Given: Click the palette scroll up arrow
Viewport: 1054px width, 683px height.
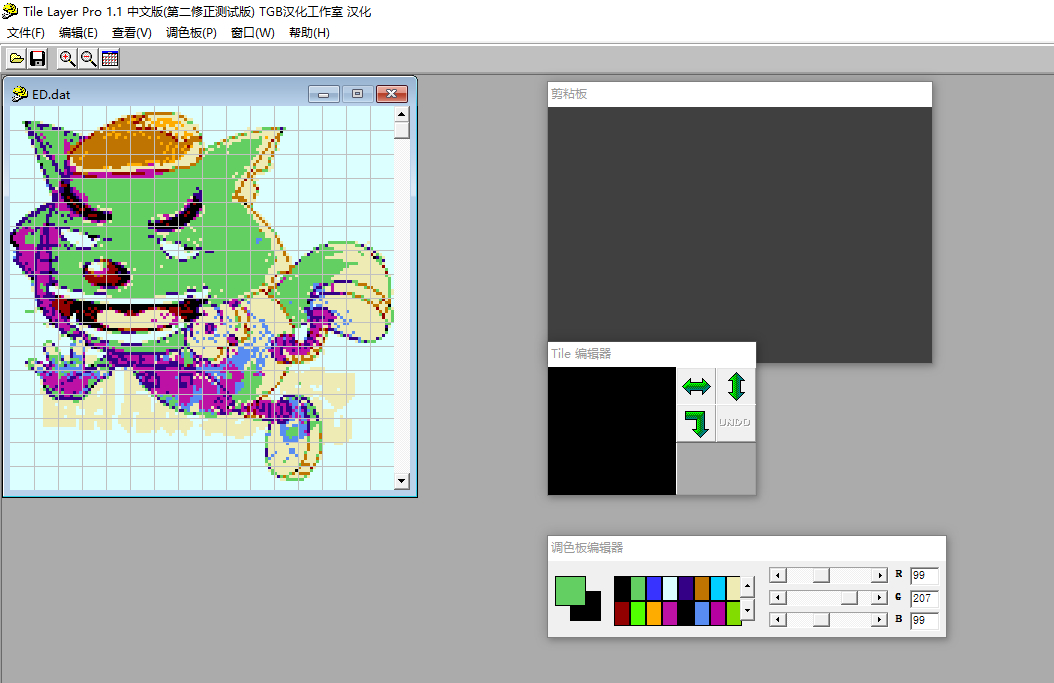Looking at the screenshot, I should 747,587.
